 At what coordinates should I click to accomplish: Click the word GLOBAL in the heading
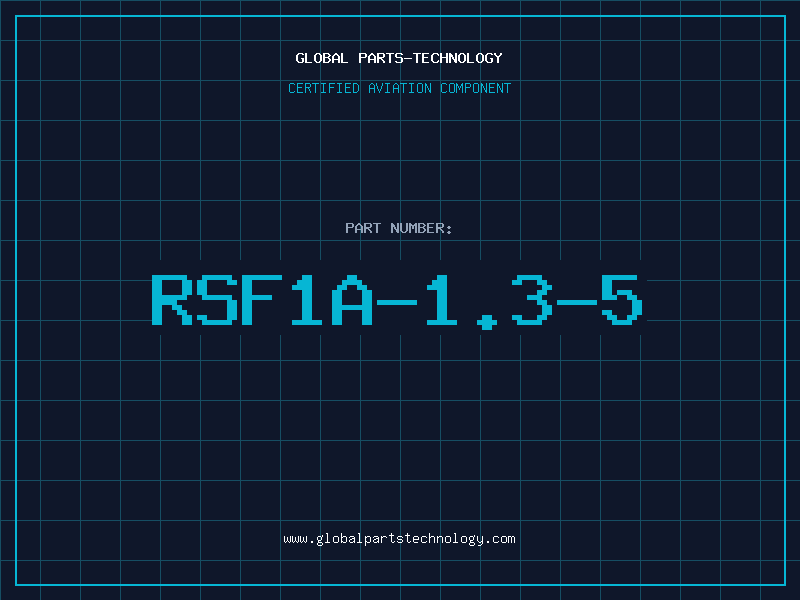pos(322,58)
